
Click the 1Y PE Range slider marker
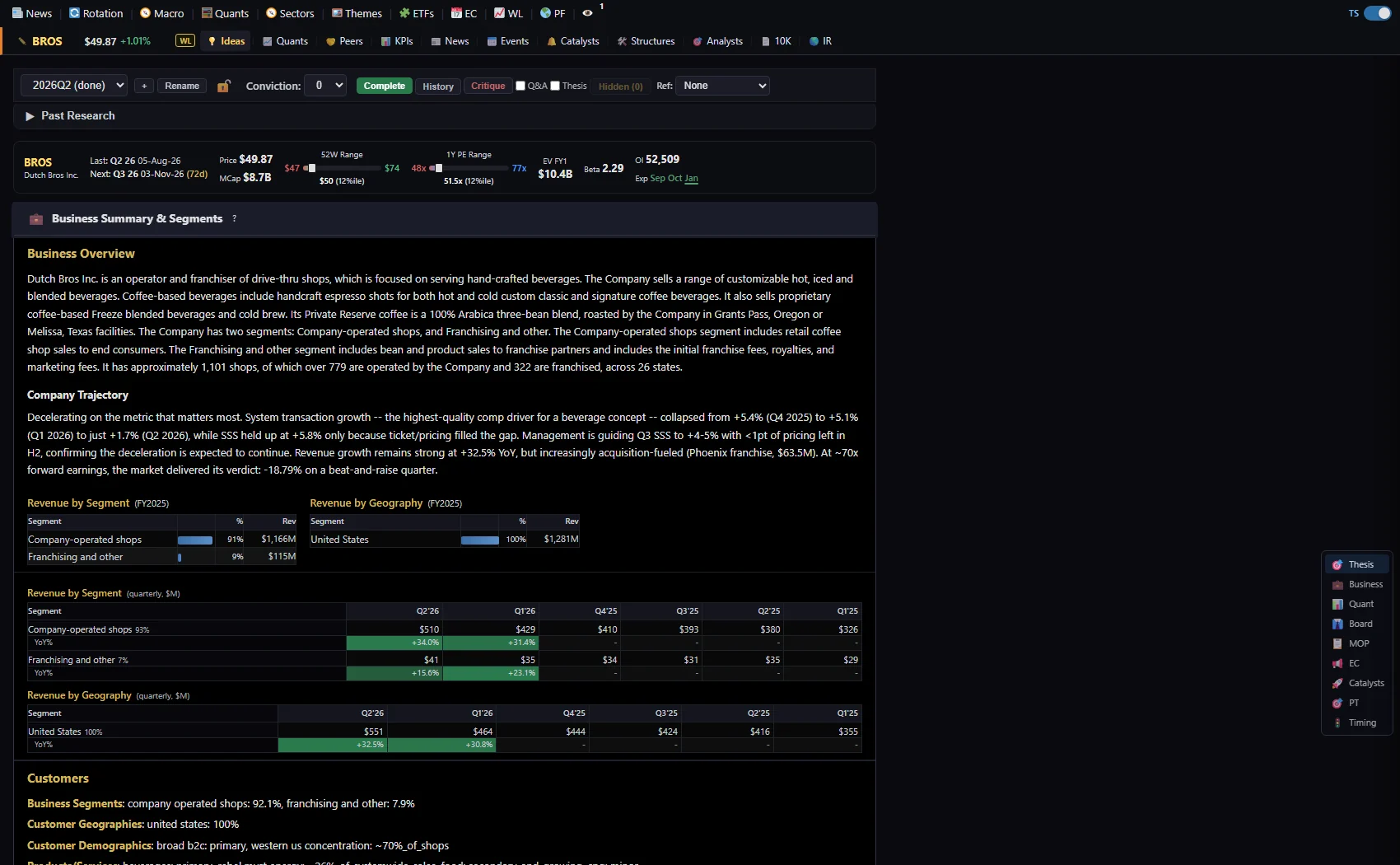pyautogui.click(x=438, y=168)
